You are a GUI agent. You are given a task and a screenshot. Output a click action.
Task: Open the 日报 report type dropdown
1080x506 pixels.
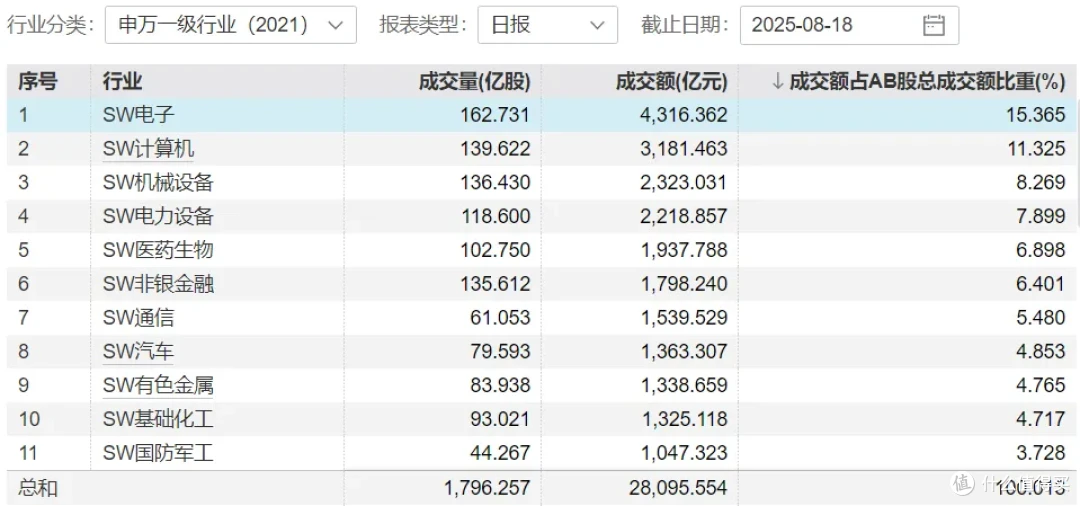tap(548, 25)
